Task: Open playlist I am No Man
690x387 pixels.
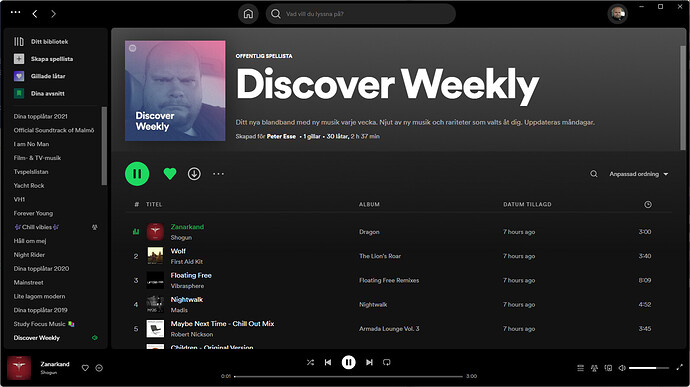Action: (31, 144)
